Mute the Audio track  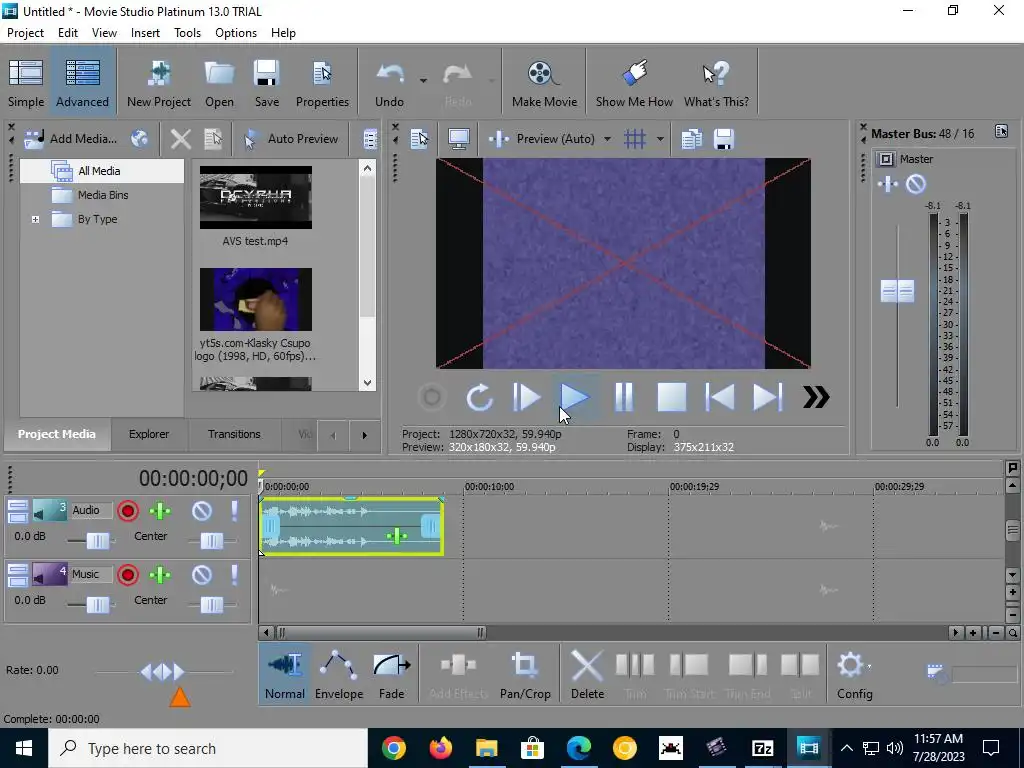click(x=202, y=511)
